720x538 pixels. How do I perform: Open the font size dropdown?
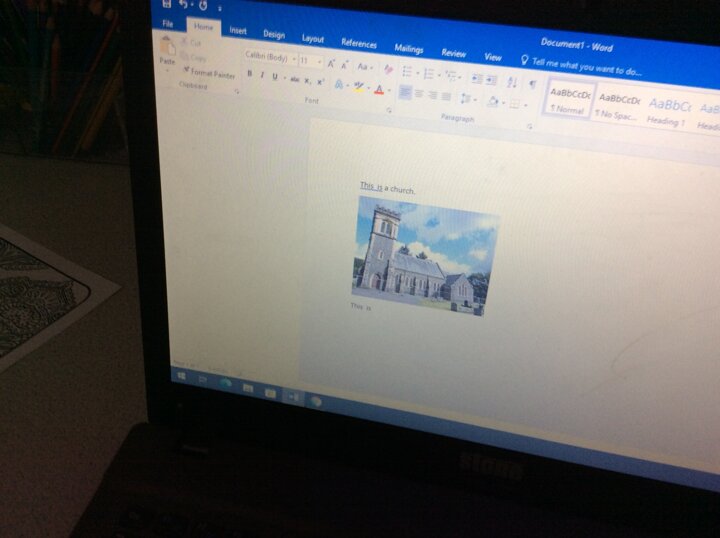coord(310,61)
